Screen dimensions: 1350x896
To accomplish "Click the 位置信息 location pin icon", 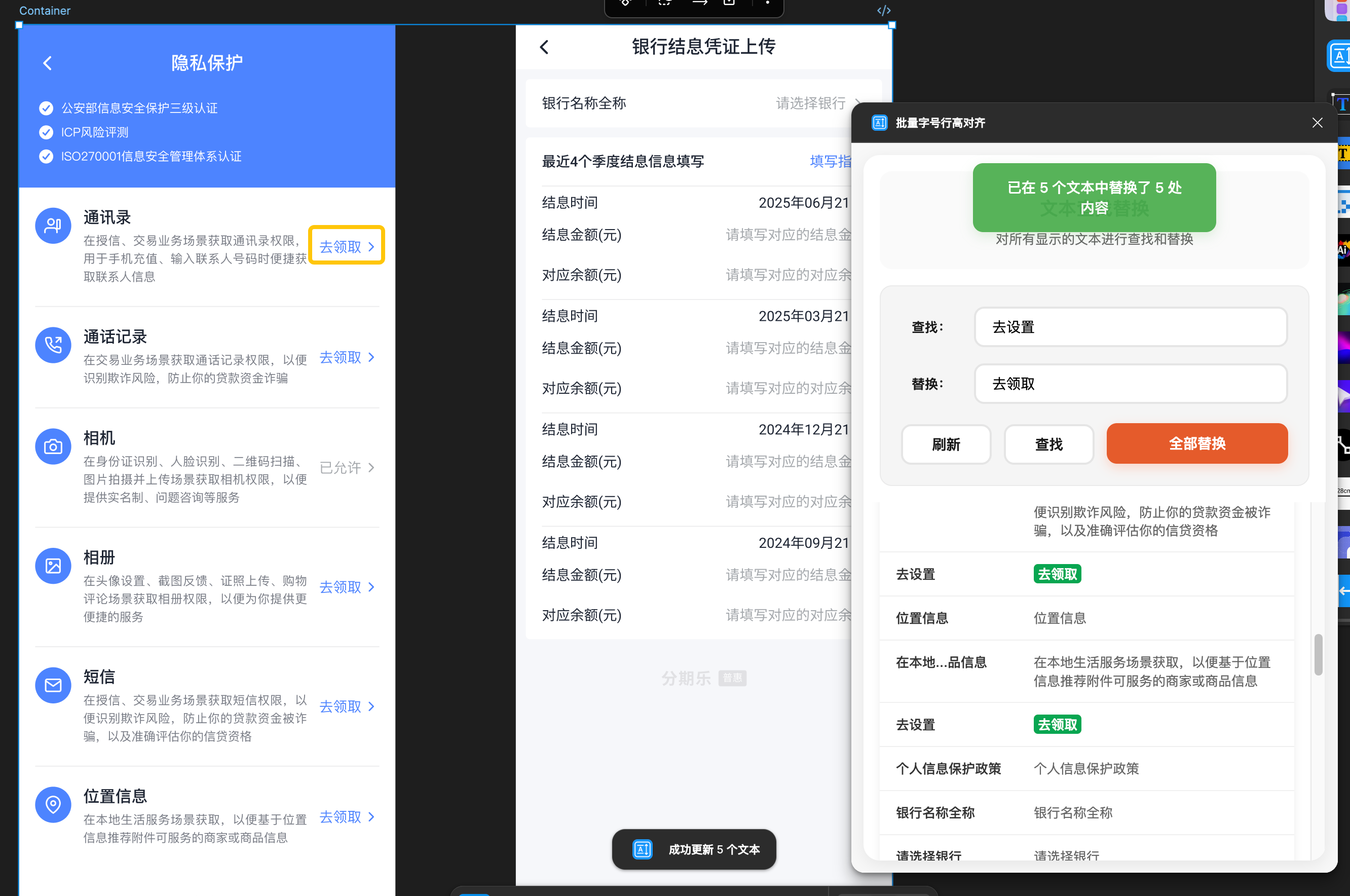I will coord(53,805).
